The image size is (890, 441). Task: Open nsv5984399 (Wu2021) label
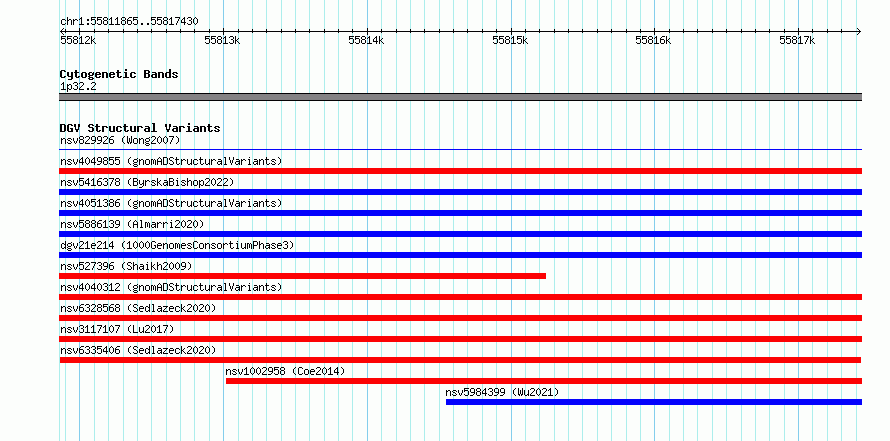click(502, 392)
